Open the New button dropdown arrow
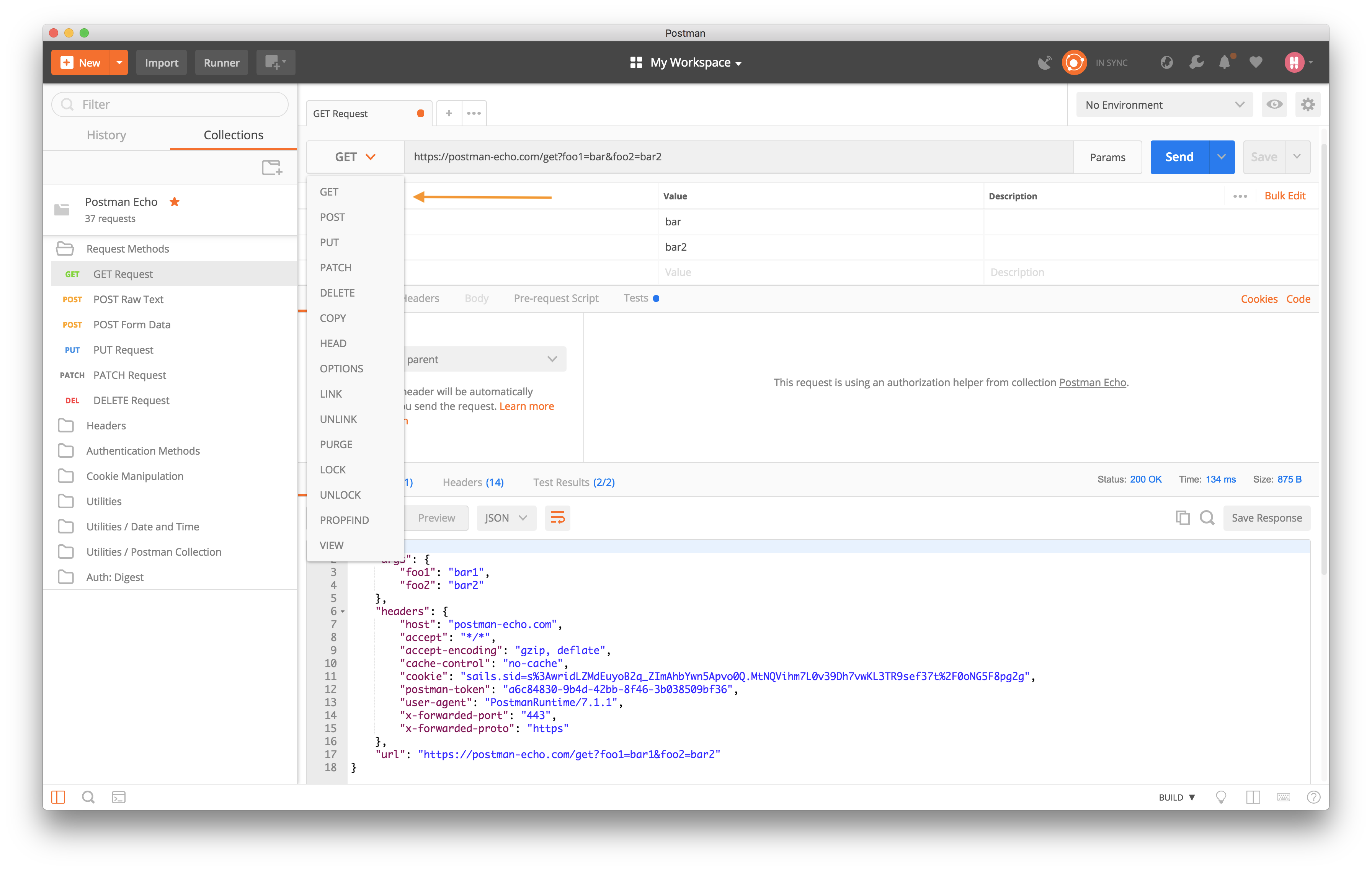1372x871 pixels. click(119, 62)
